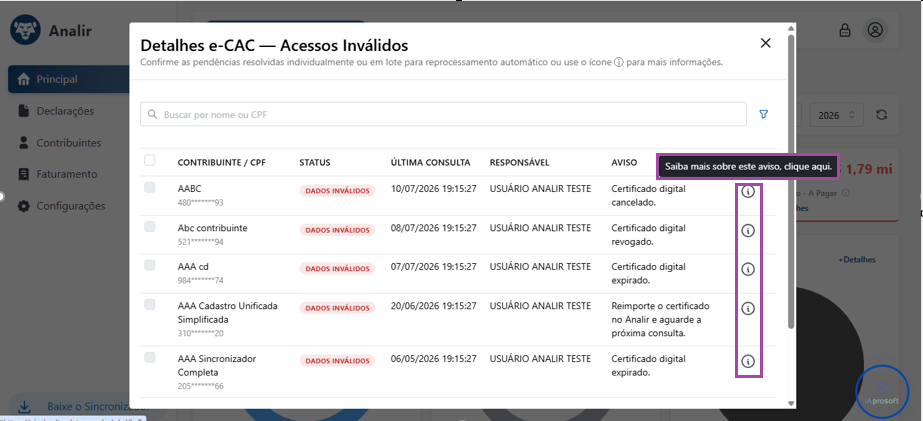Click the Faturamento receipt icon
923x421 pixels.
(x=24, y=174)
